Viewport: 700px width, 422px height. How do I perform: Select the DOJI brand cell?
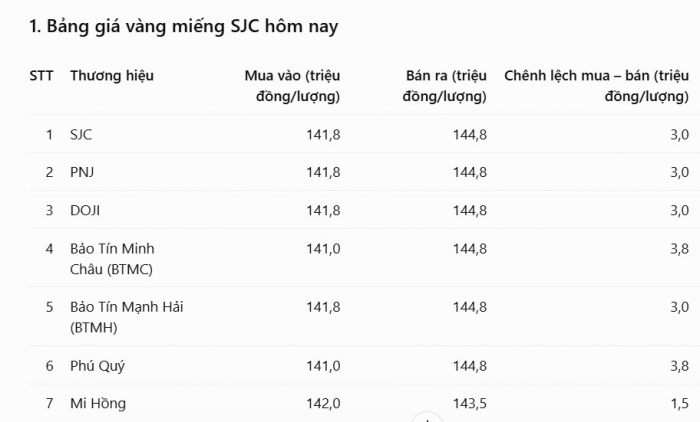coord(85,210)
